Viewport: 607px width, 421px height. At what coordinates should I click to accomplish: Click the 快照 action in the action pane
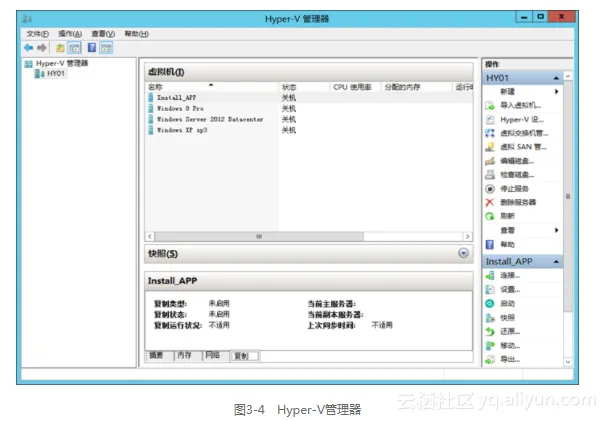click(500, 318)
